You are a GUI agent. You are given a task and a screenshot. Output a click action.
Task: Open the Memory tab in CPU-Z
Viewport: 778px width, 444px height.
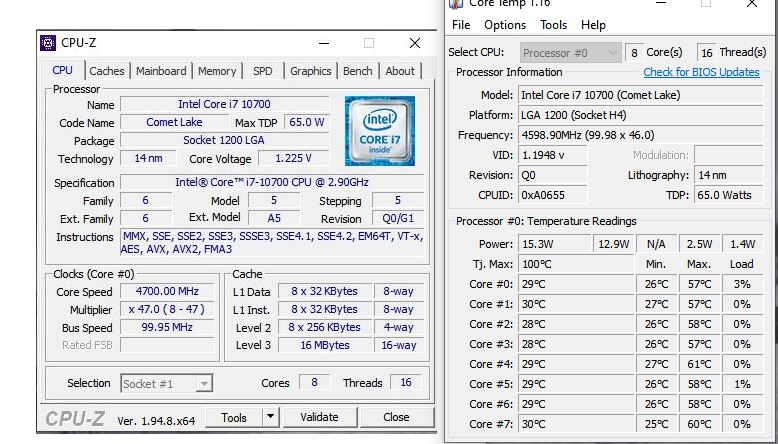(217, 71)
